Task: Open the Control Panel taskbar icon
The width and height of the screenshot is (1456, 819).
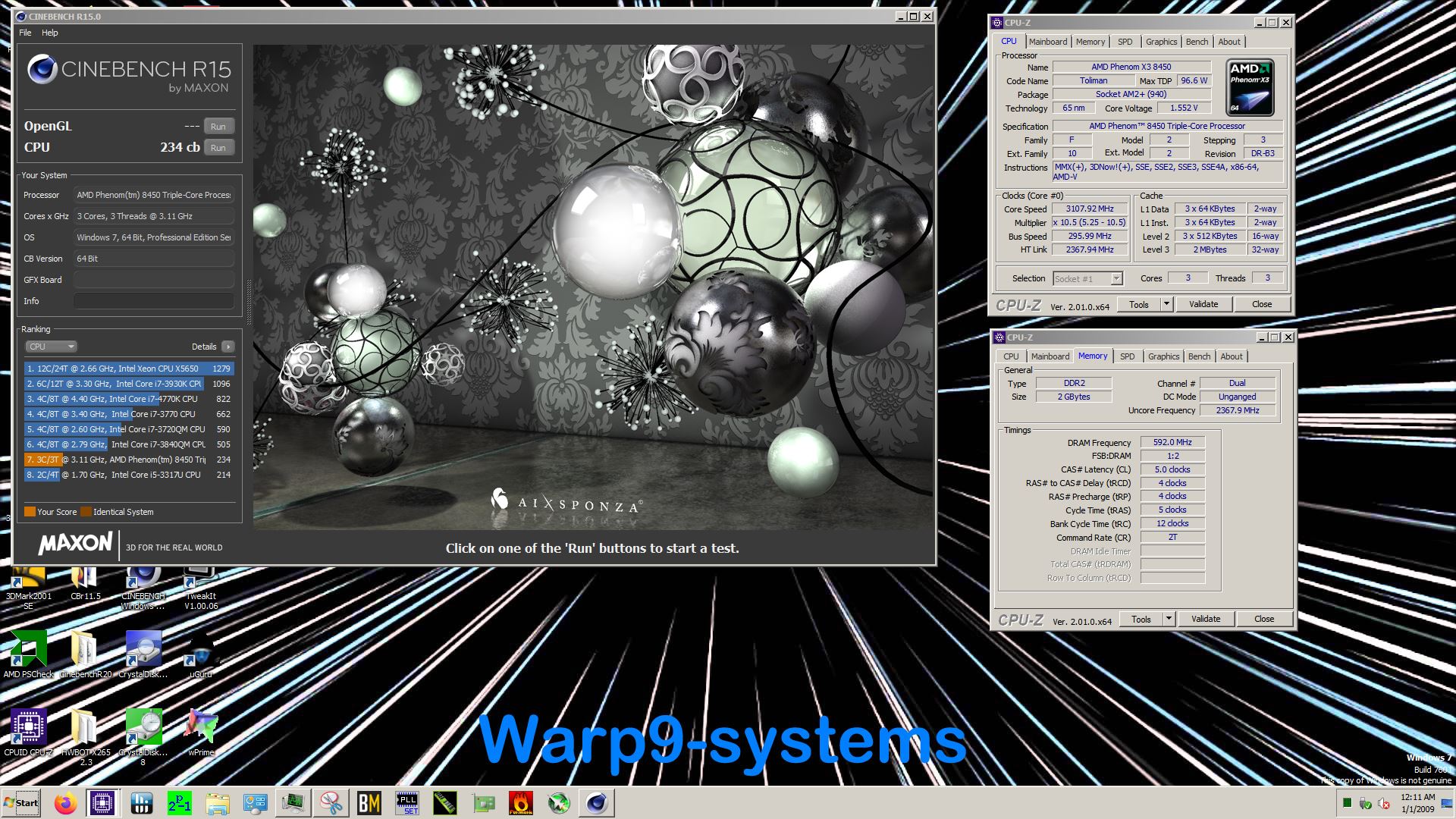Action: coord(256,802)
